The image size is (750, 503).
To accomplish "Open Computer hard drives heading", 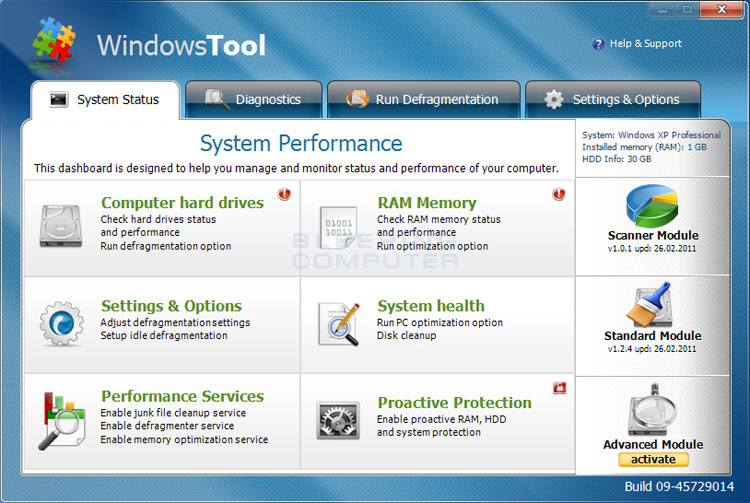I will click(x=182, y=203).
